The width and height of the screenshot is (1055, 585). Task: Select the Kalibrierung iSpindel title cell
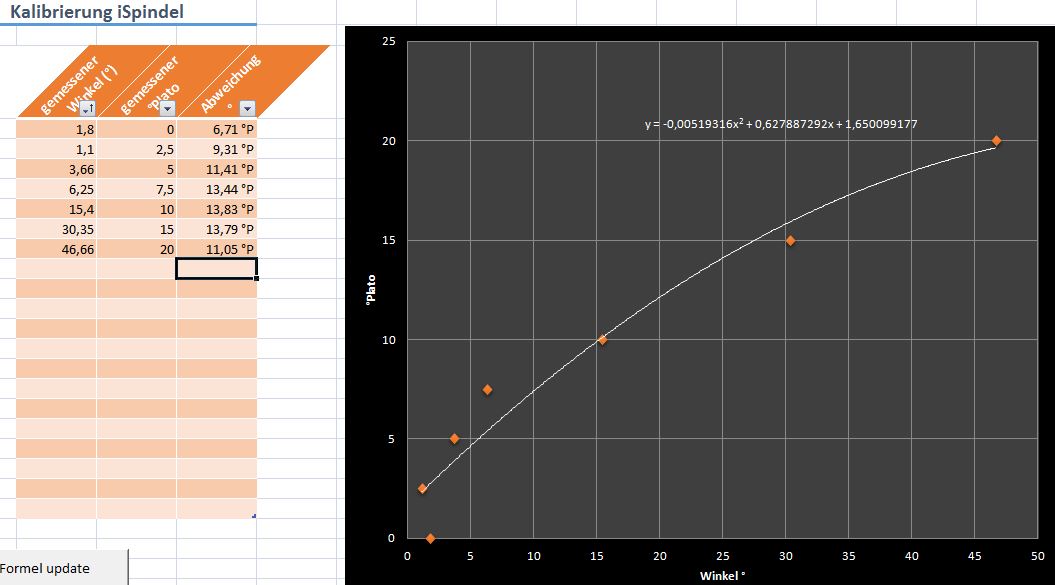coord(97,12)
